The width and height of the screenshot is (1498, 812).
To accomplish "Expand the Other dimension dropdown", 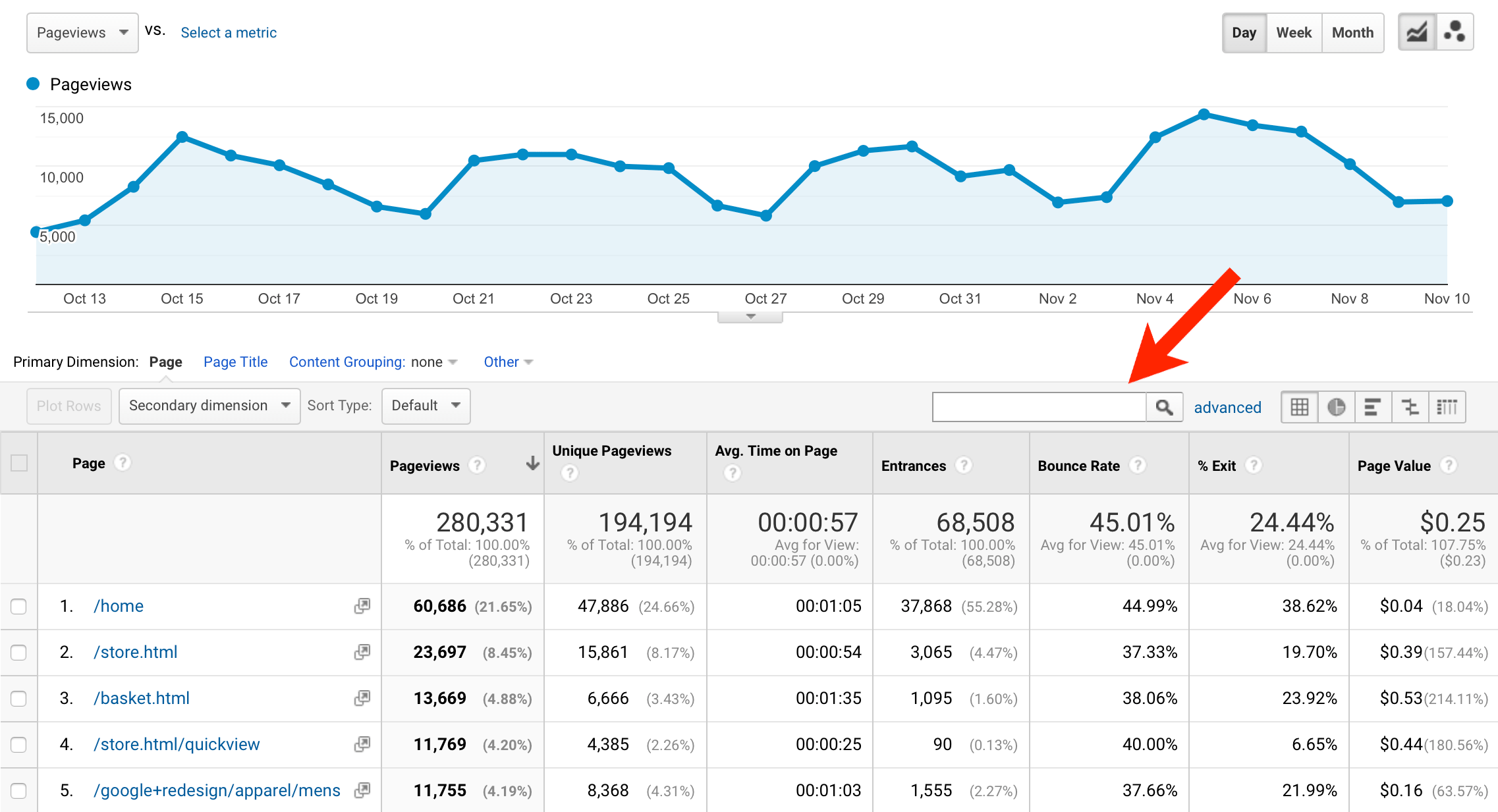I will click(x=508, y=362).
